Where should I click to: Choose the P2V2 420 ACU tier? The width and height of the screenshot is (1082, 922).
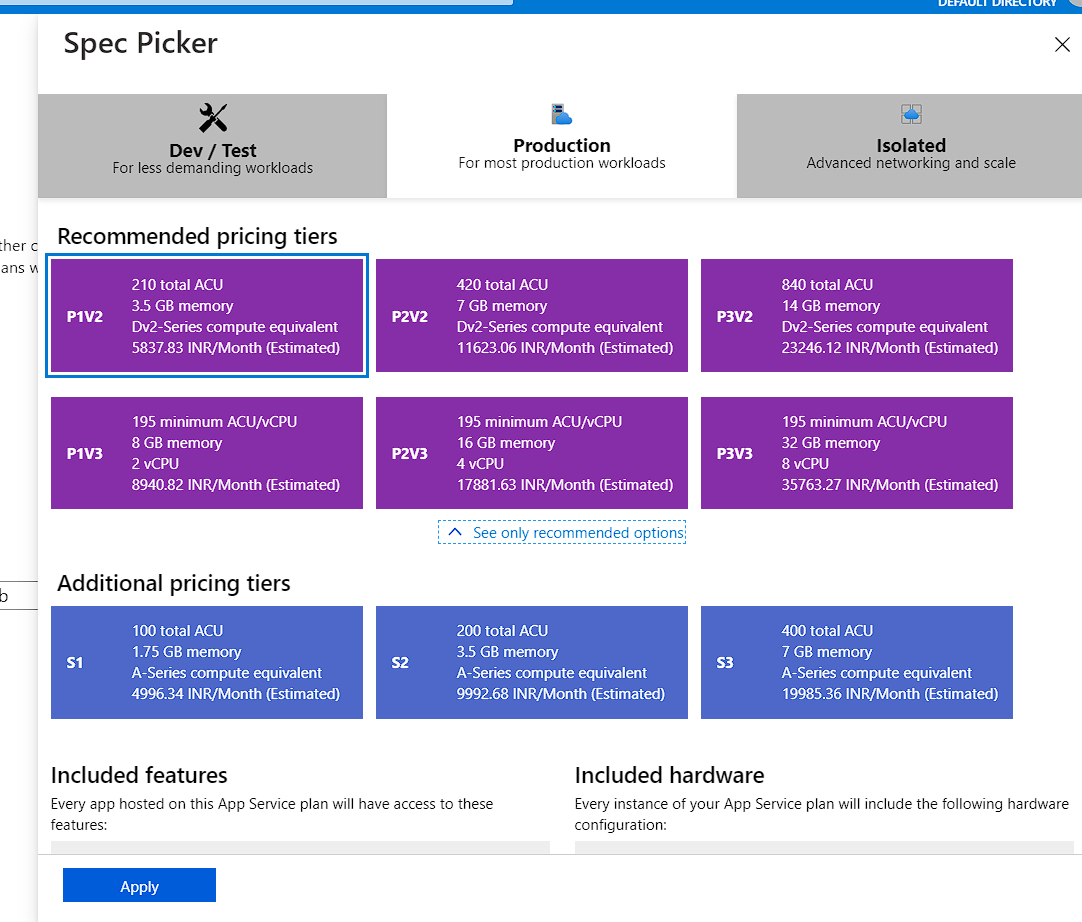[x=532, y=315]
